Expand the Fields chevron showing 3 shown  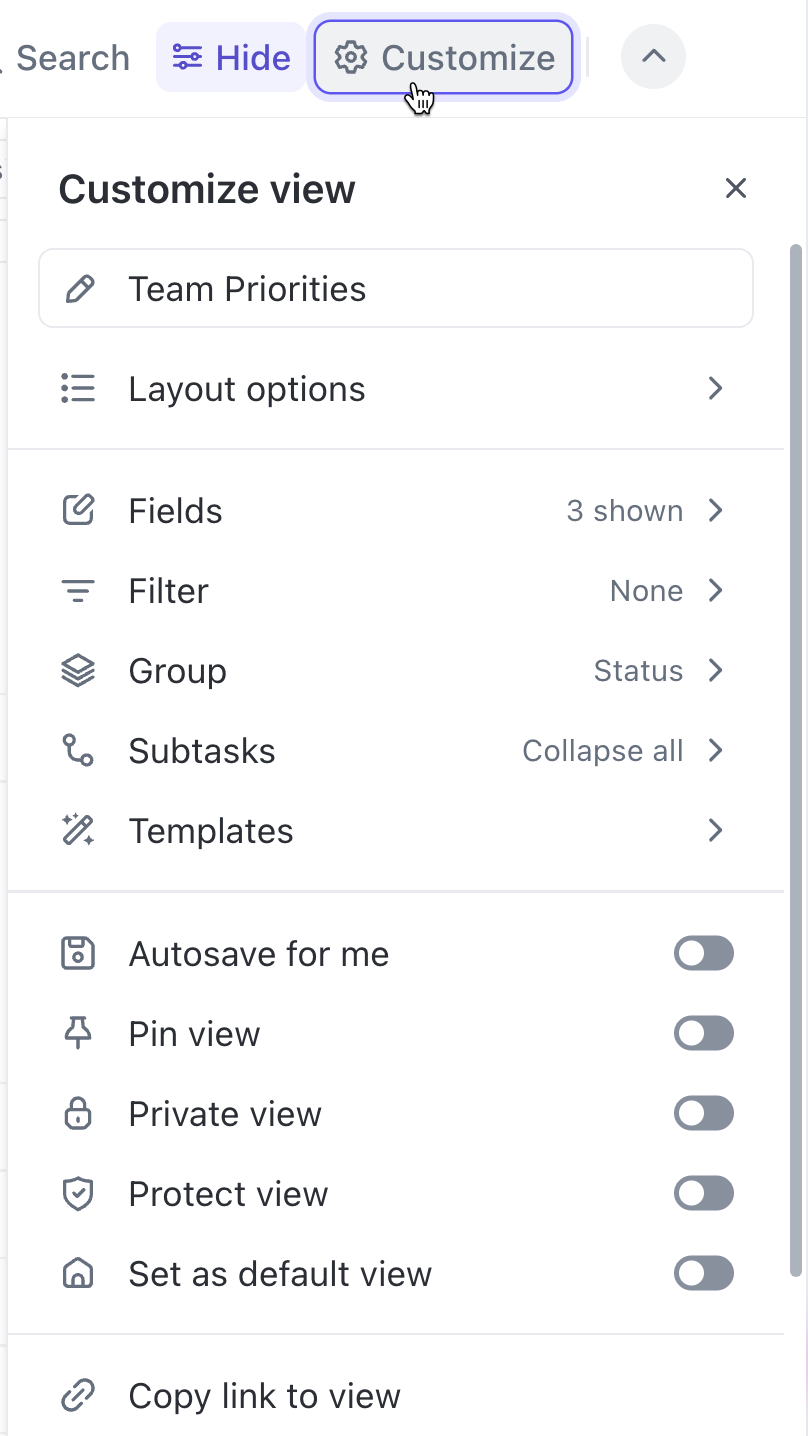pos(715,510)
